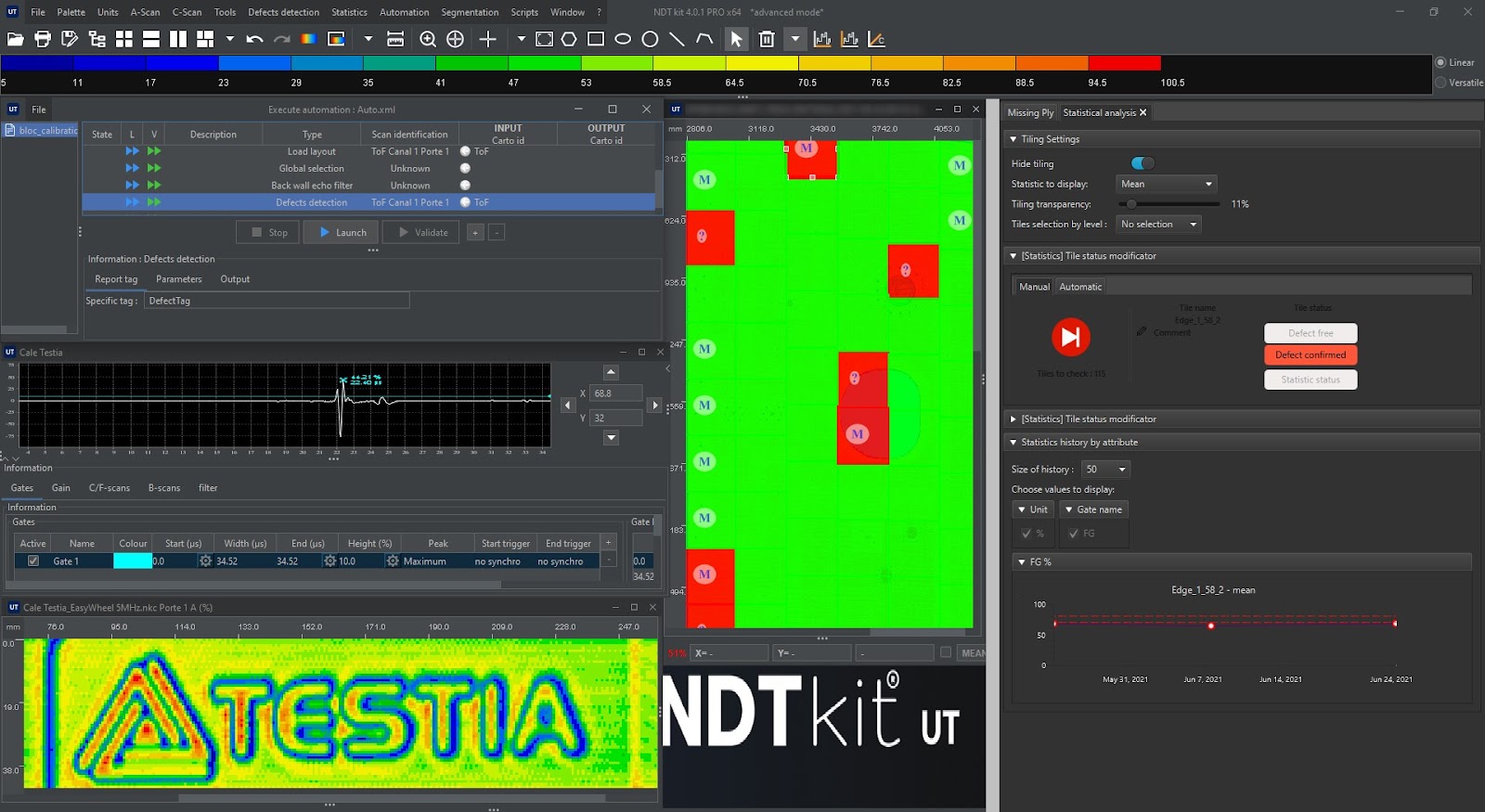Click the Print icon in toolbar
The image size is (1485, 812).
[43, 39]
